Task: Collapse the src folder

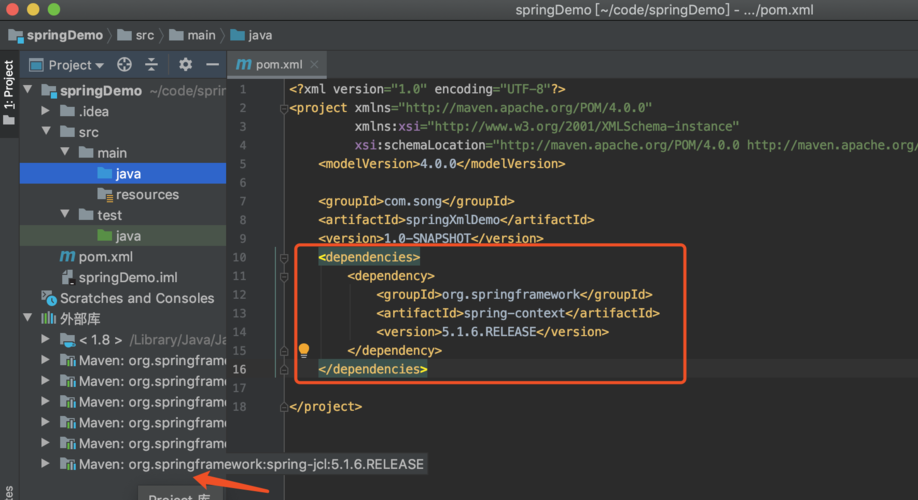Action: click(x=46, y=131)
